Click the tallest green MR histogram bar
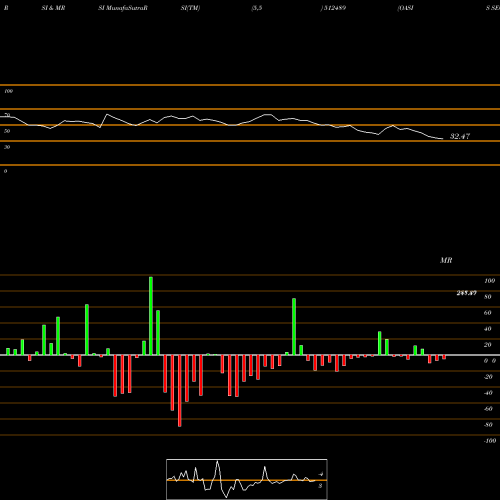Image resolution: width=500 pixels, height=500 pixels. 151,316
